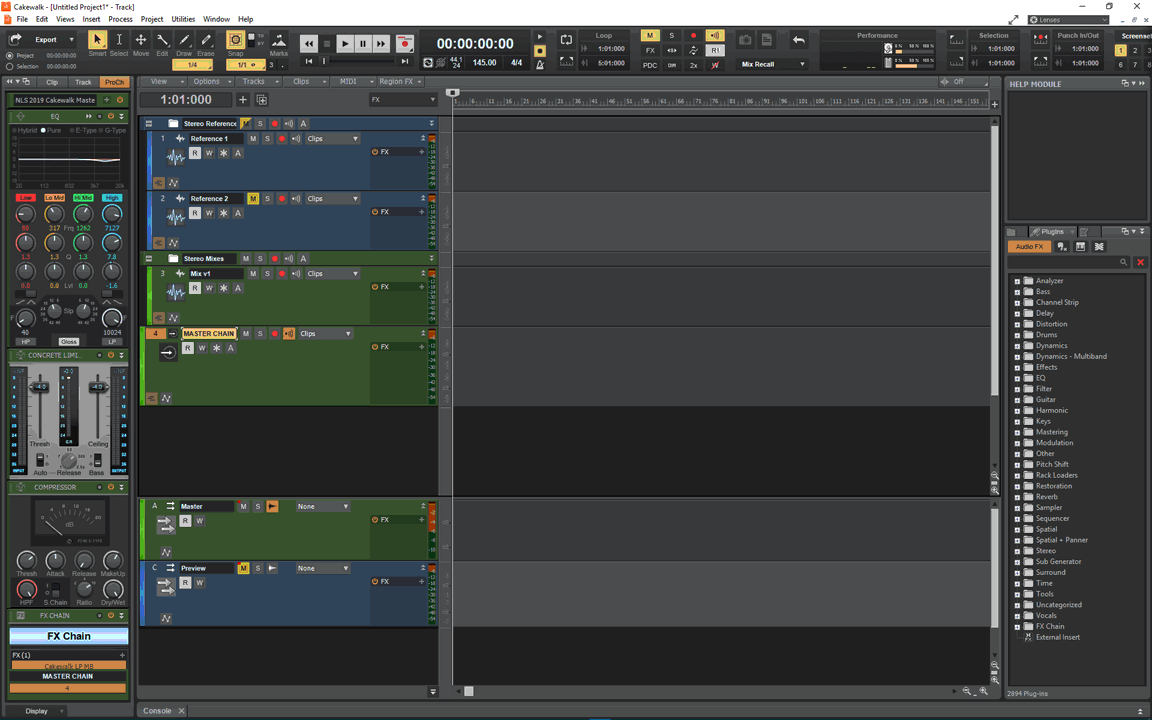1152x720 pixels.
Task: Open MASTER CHAIN Clips edit filter dropdown
Action: pos(325,334)
